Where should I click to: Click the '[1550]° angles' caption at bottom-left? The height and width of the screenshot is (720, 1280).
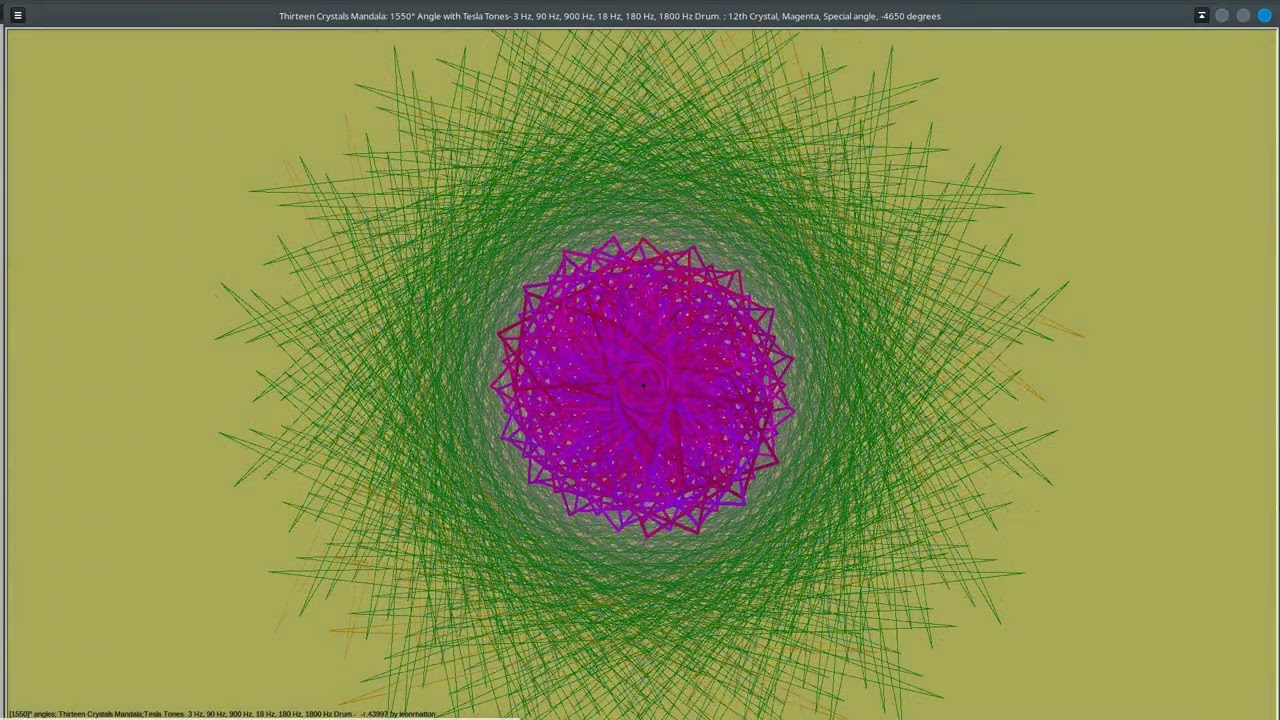(32, 714)
